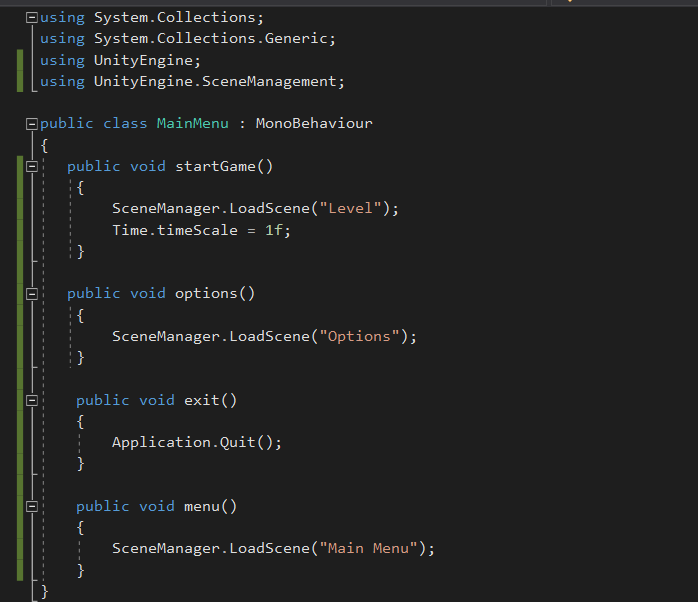Click the MainMenu class name
This screenshot has height=602, width=698.
tap(194, 124)
